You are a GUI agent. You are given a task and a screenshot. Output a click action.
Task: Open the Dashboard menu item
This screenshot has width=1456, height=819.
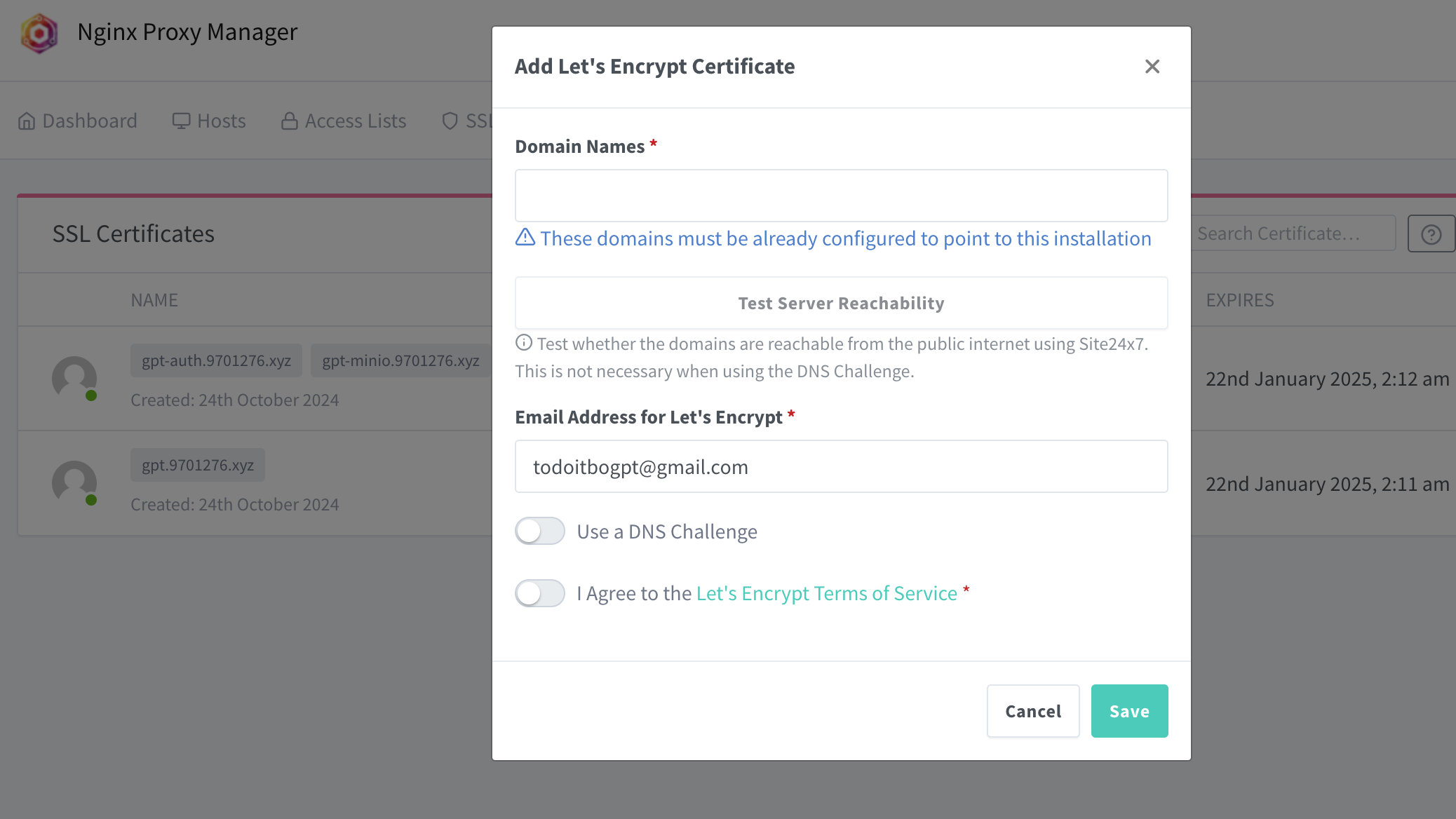[x=78, y=121]
